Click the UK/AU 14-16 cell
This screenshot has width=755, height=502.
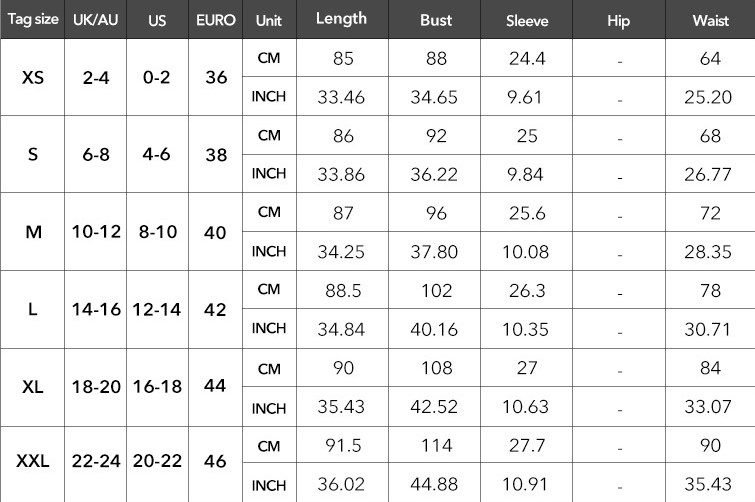coord(96,309)
